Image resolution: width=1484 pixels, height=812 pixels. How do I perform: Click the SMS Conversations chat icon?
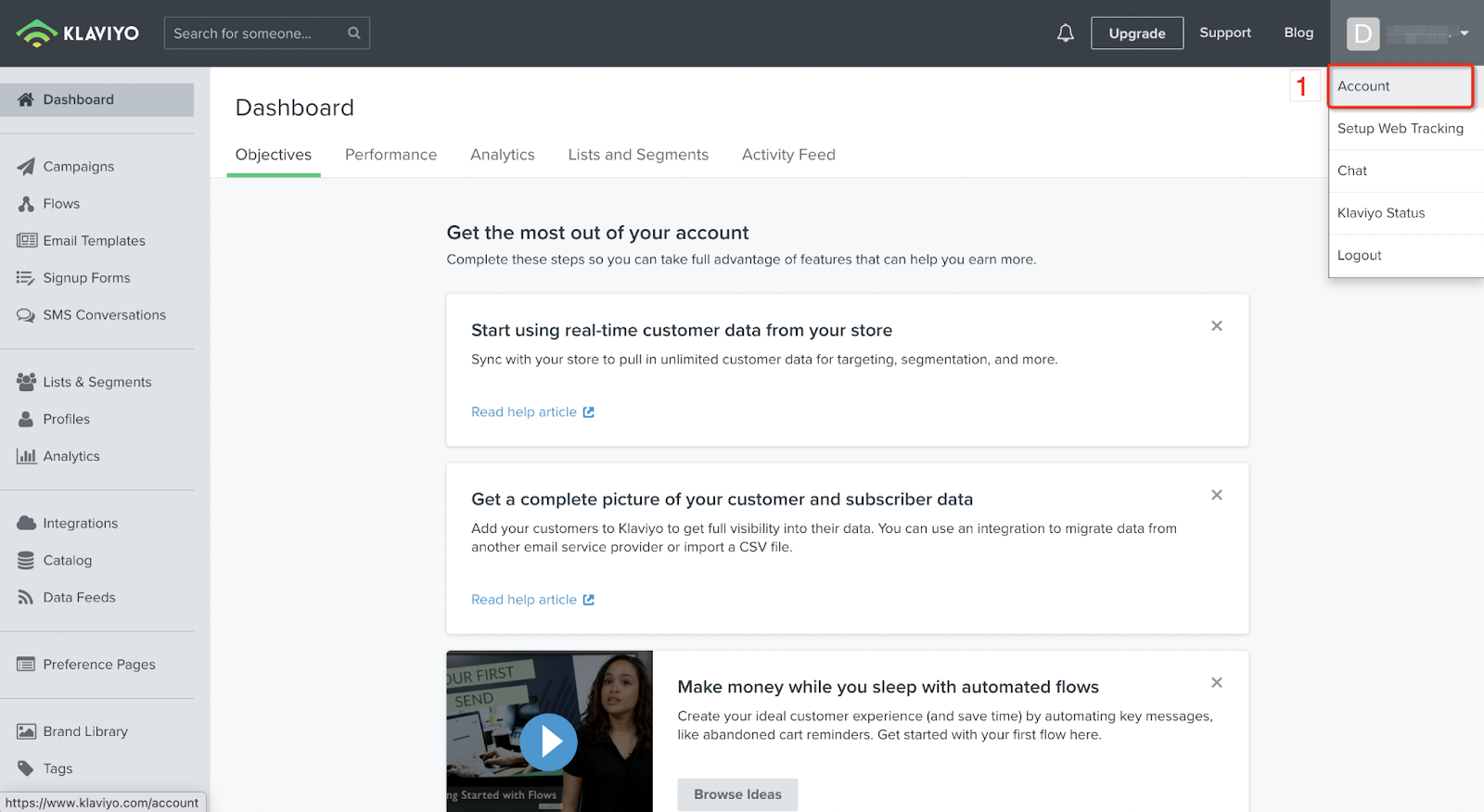(26, 315)
